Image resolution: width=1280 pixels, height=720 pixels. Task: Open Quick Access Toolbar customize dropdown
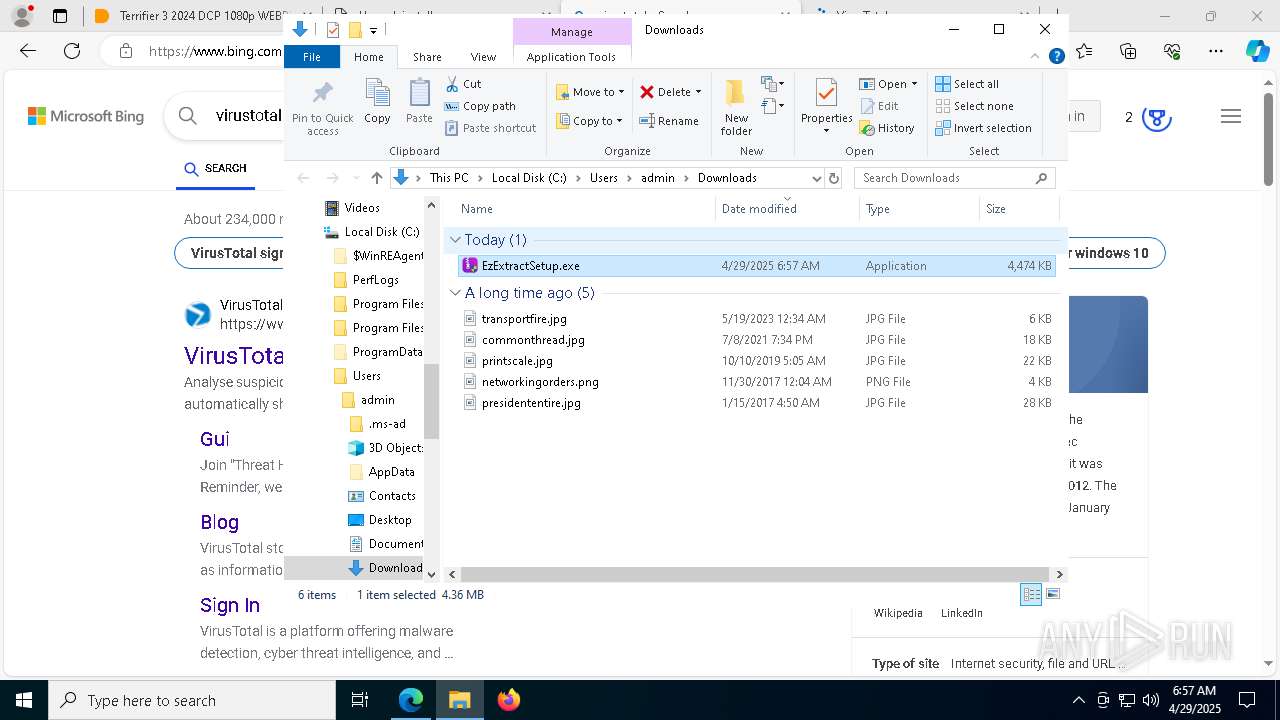[x=373, y=30]
